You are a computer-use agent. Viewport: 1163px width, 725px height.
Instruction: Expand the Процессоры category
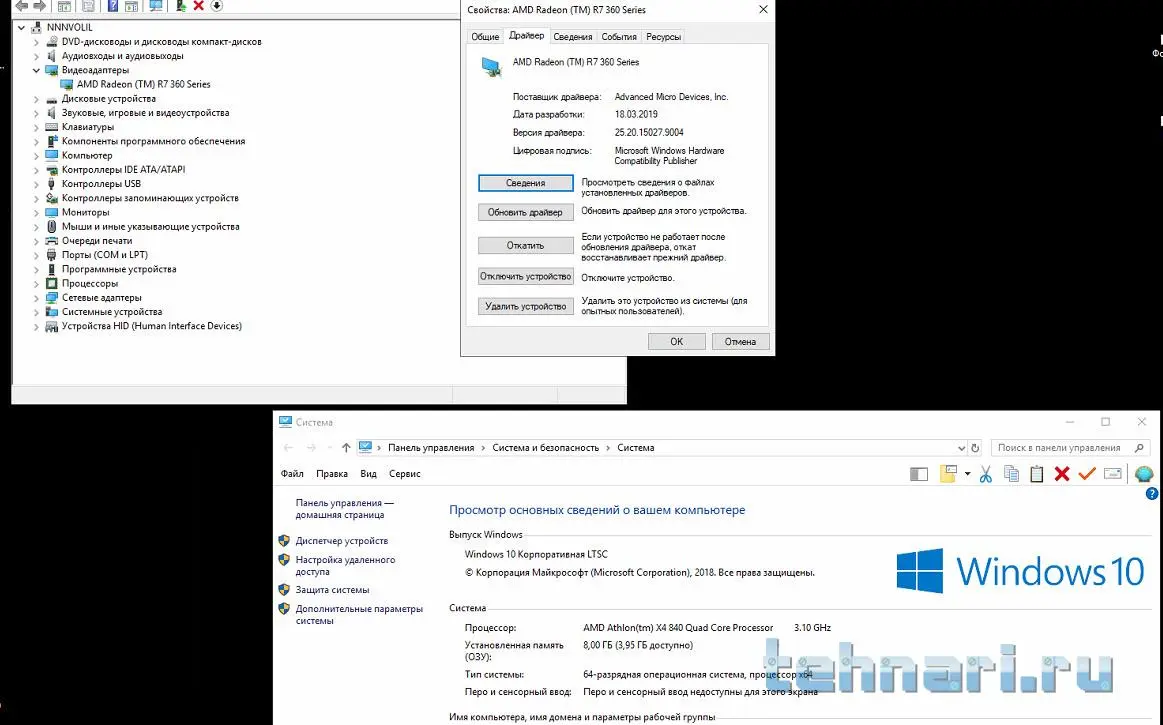(36, 283)
